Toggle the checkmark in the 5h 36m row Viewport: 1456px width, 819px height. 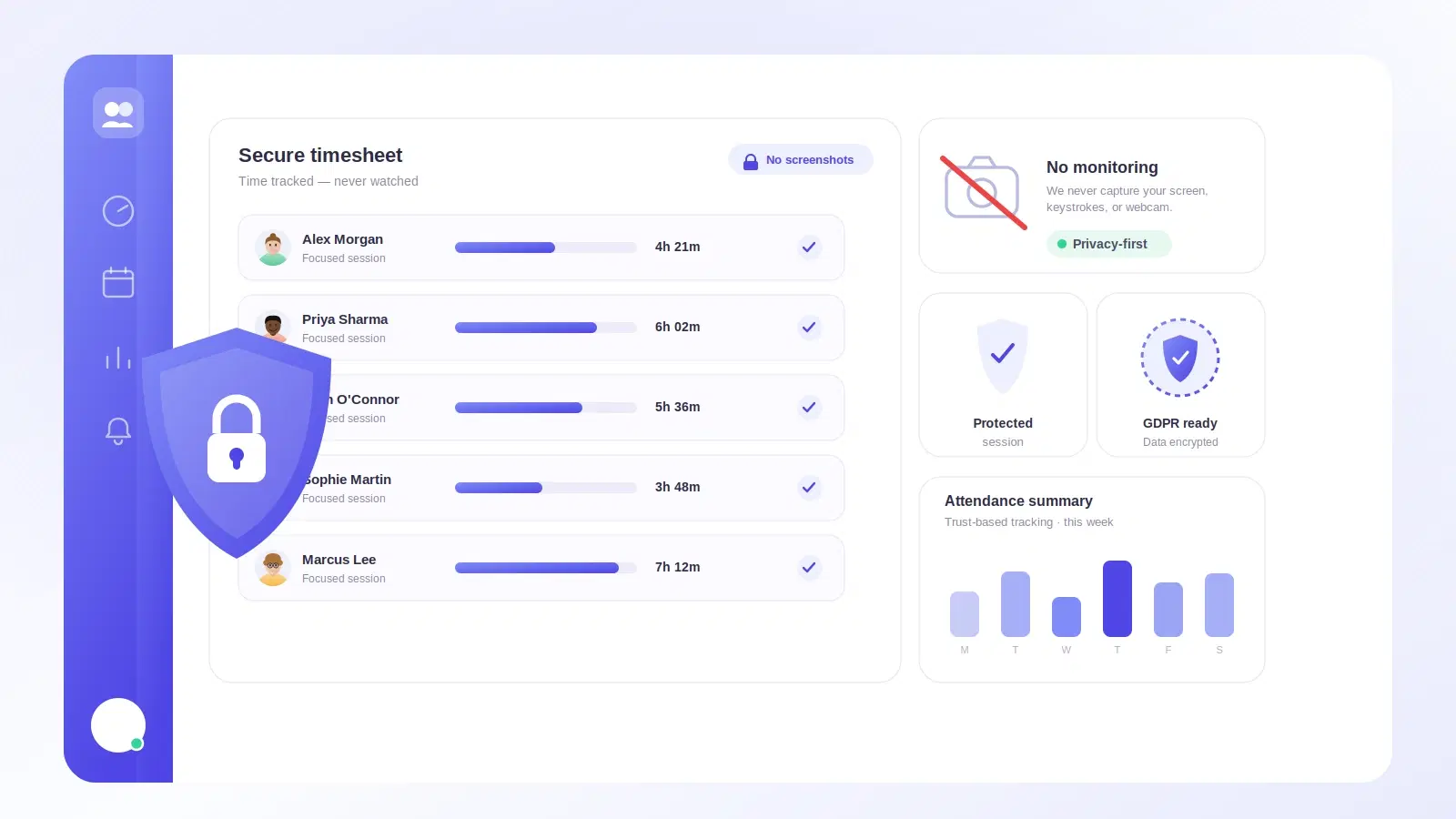(809, 408)
